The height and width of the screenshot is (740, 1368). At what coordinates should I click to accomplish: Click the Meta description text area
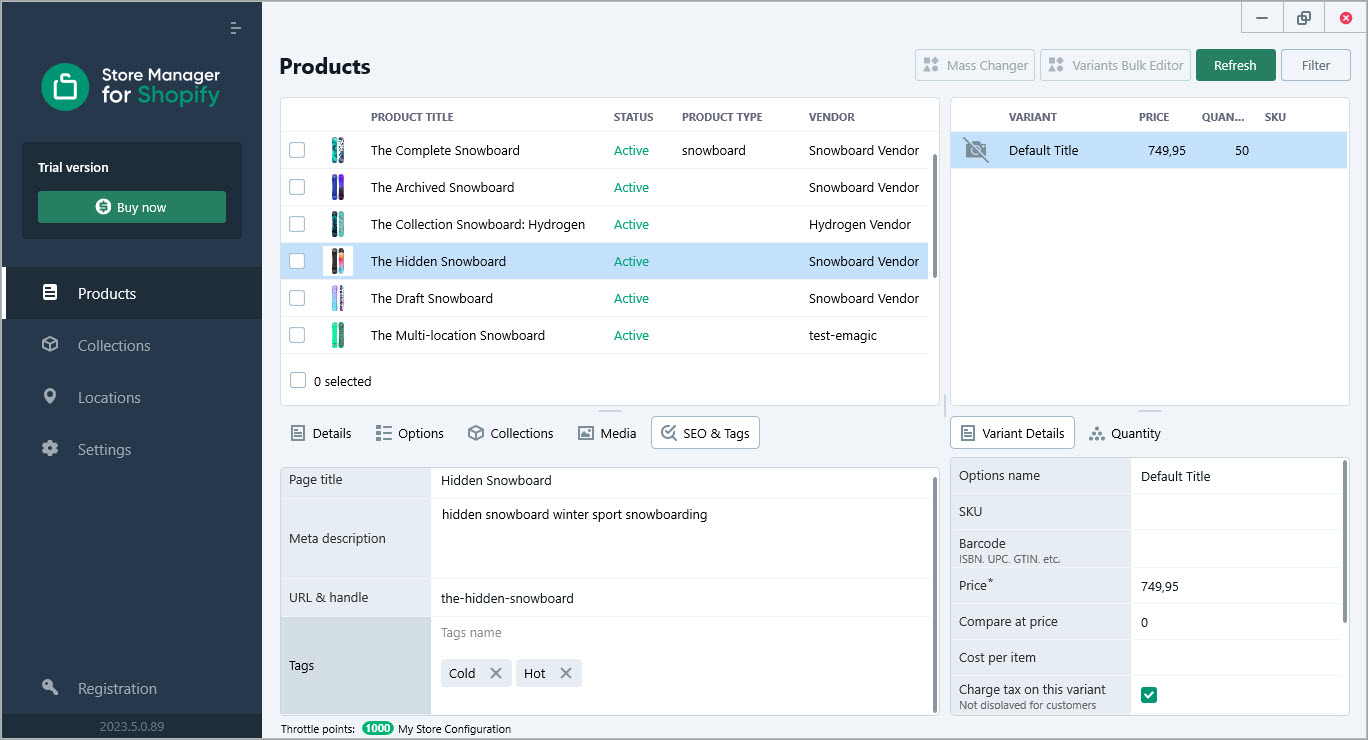[x=680, y=538]
